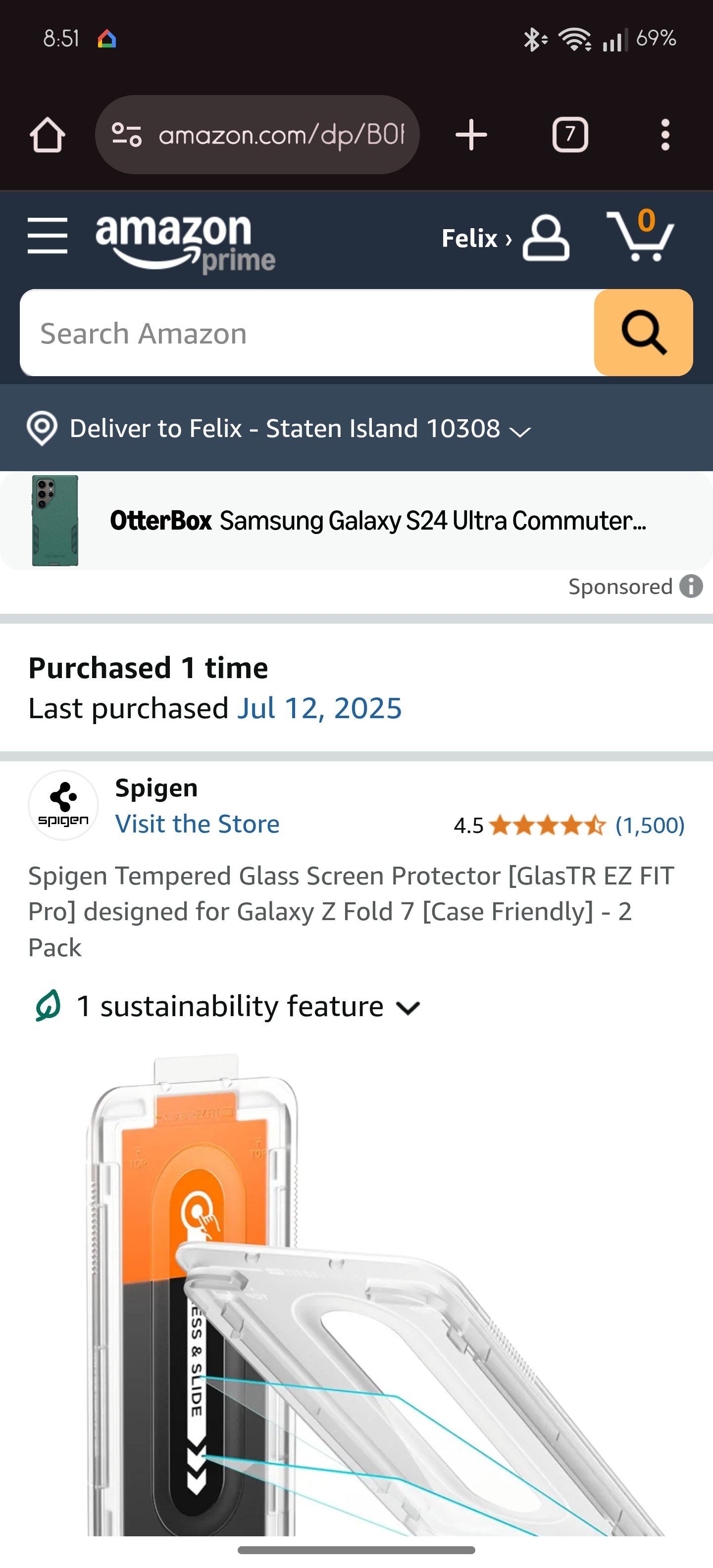Click Visit the Store link
713x1568 pixels.
pyautogui.click(x=197, y=824)
